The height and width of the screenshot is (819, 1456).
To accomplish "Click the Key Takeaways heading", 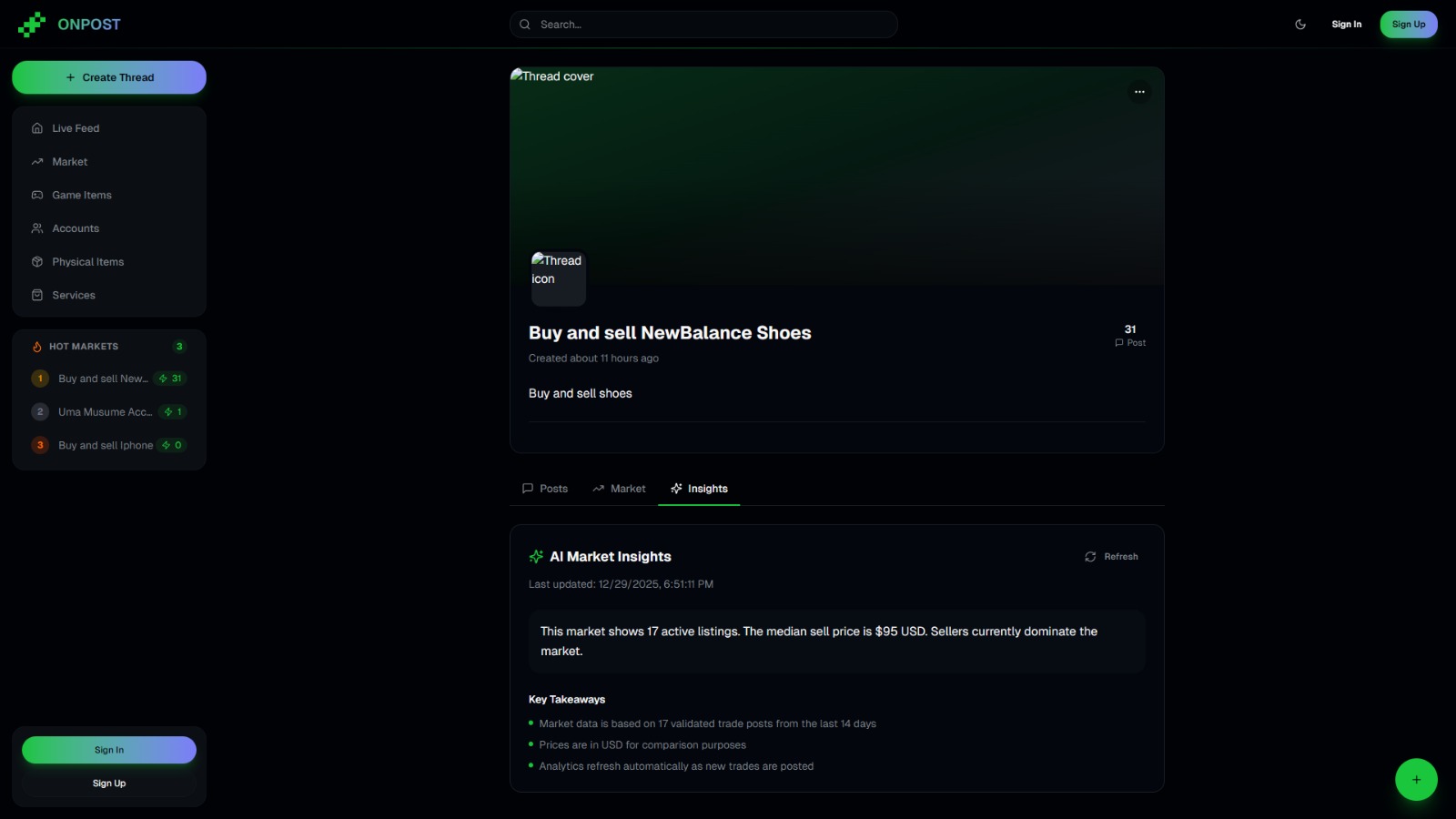I will click(567, 700).
